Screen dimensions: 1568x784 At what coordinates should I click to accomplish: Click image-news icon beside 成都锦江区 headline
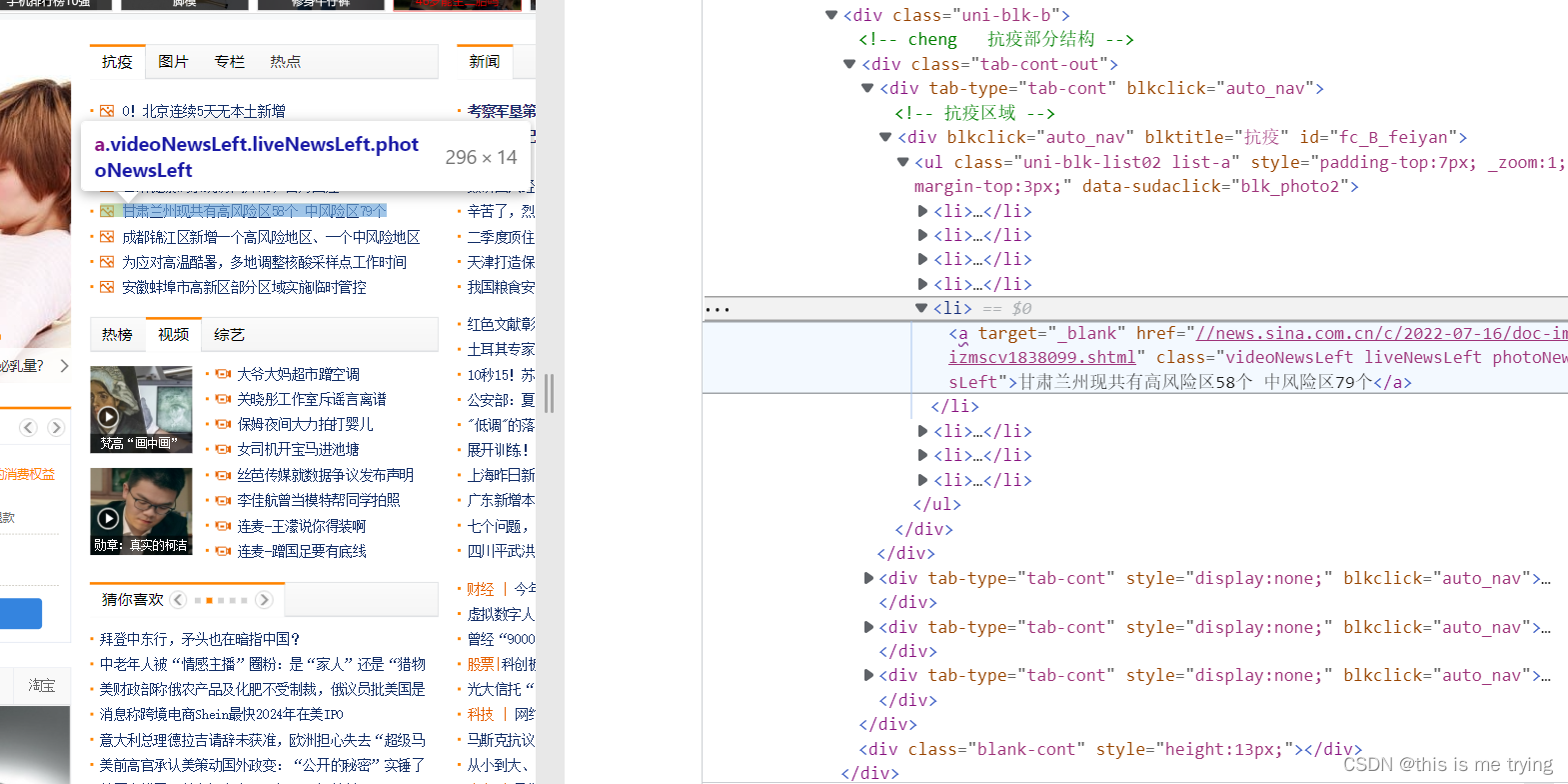[x=107, y=237]
